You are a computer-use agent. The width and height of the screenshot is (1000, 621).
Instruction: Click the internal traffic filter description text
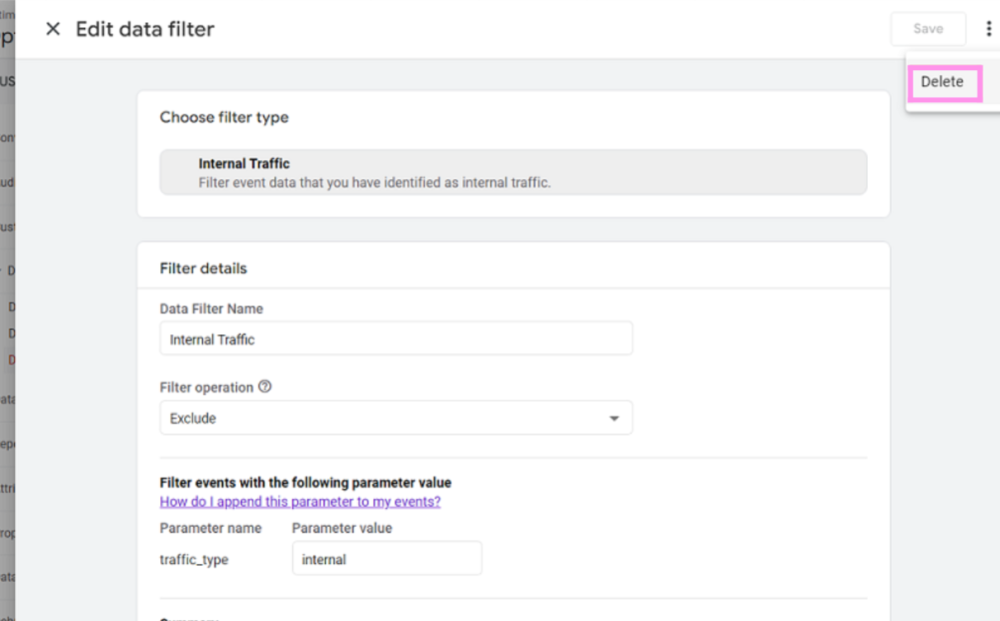click(x=375, y=183)
